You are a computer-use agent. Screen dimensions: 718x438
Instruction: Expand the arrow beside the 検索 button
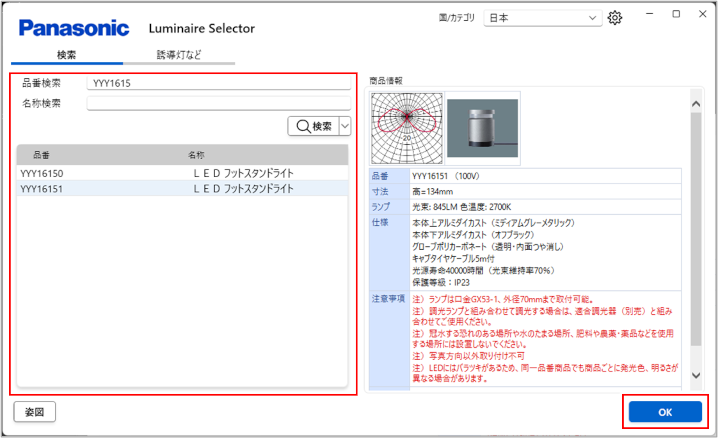click(345, 126)
